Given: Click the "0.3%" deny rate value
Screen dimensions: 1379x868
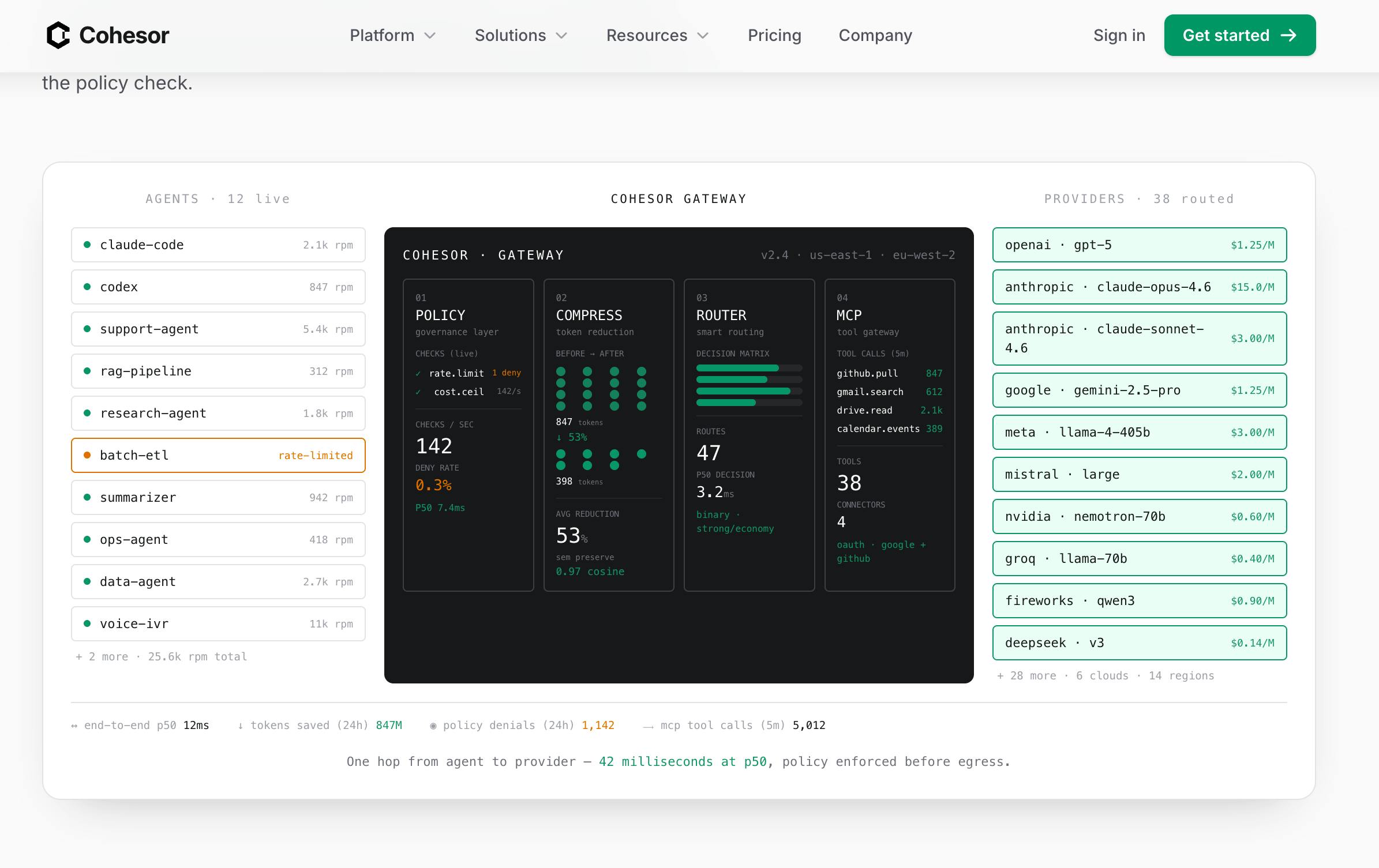Looking at the screenshot, I should point(433,486).
